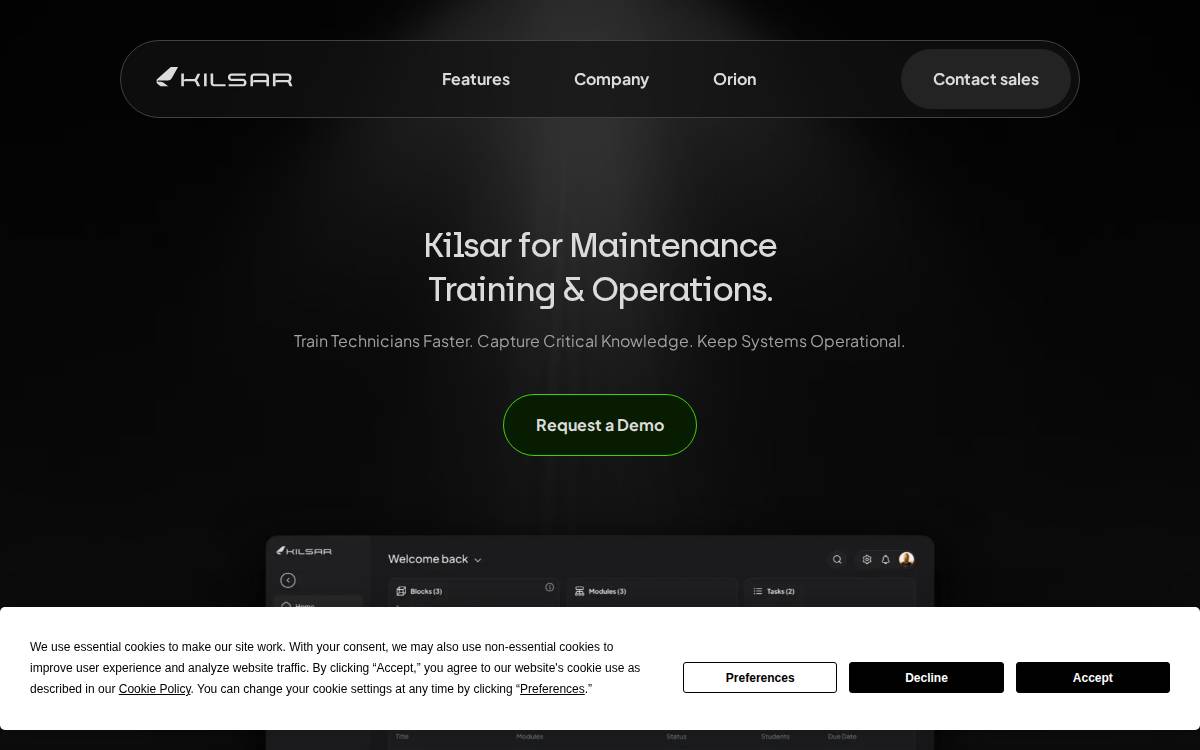Go to the Orion page
The width and height of the screenshot is (1200, 750).
pyautogui.click(x=734, y=79)
